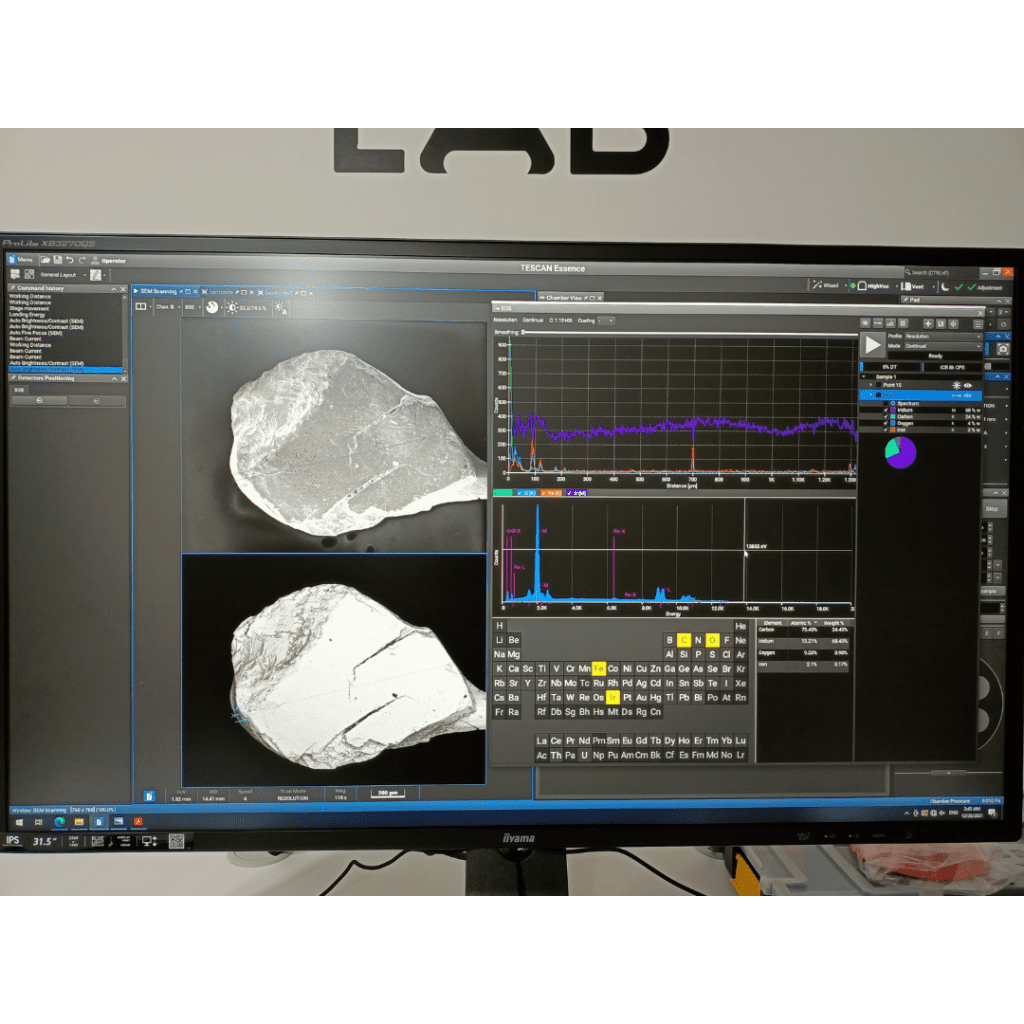Select Ir in the periodic table
This screenshot has height=1024, width=1024.
[613, 697]
